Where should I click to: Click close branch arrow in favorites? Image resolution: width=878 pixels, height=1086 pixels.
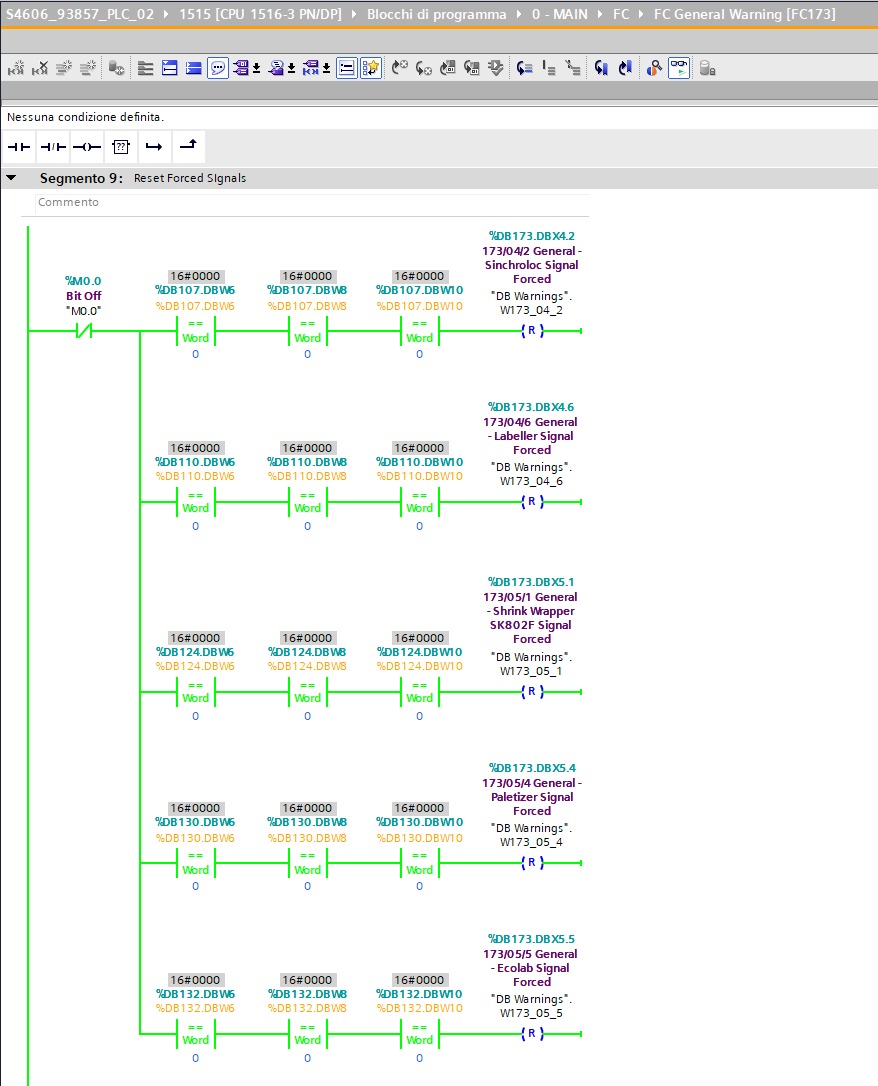click(x=188, y=145)
